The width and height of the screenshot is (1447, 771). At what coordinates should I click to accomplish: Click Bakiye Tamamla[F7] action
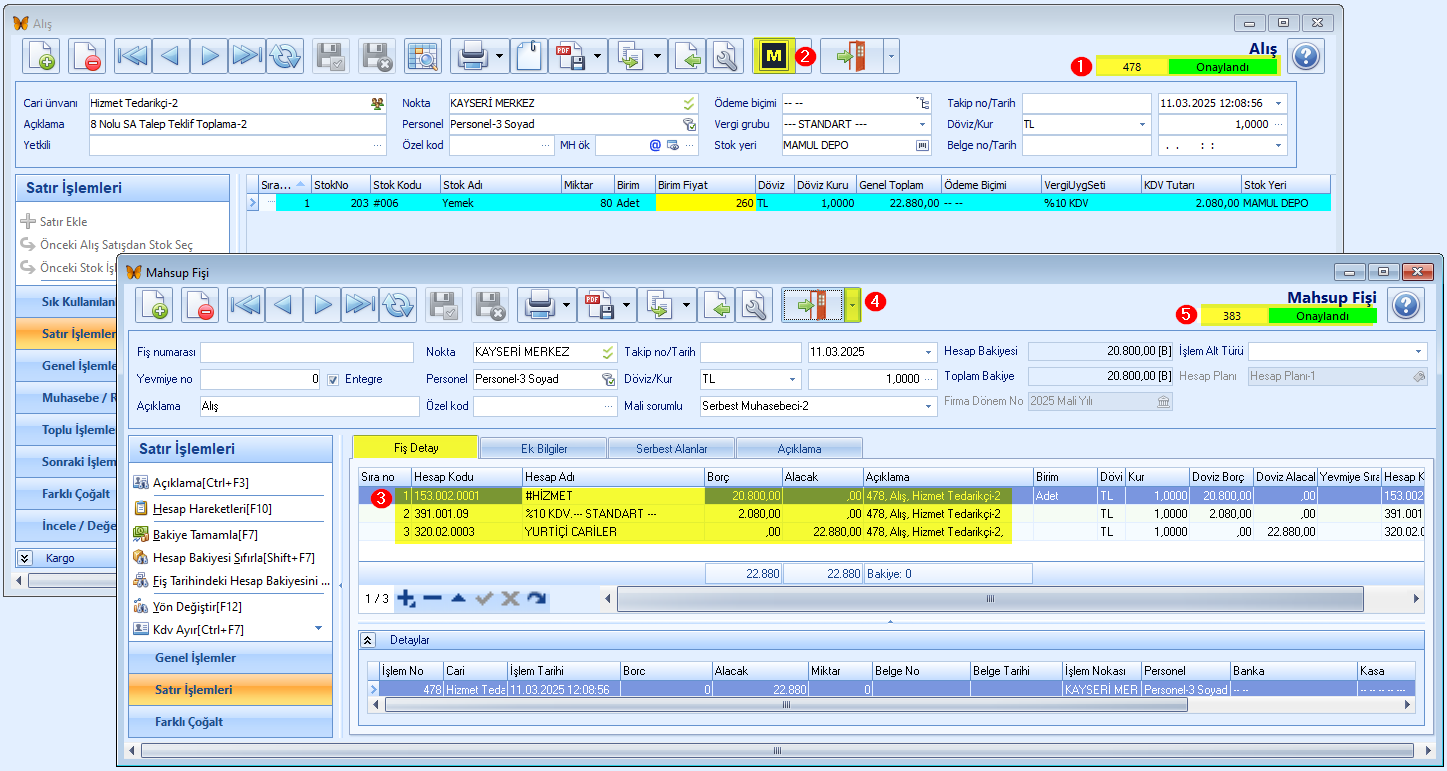pos(196,534)
